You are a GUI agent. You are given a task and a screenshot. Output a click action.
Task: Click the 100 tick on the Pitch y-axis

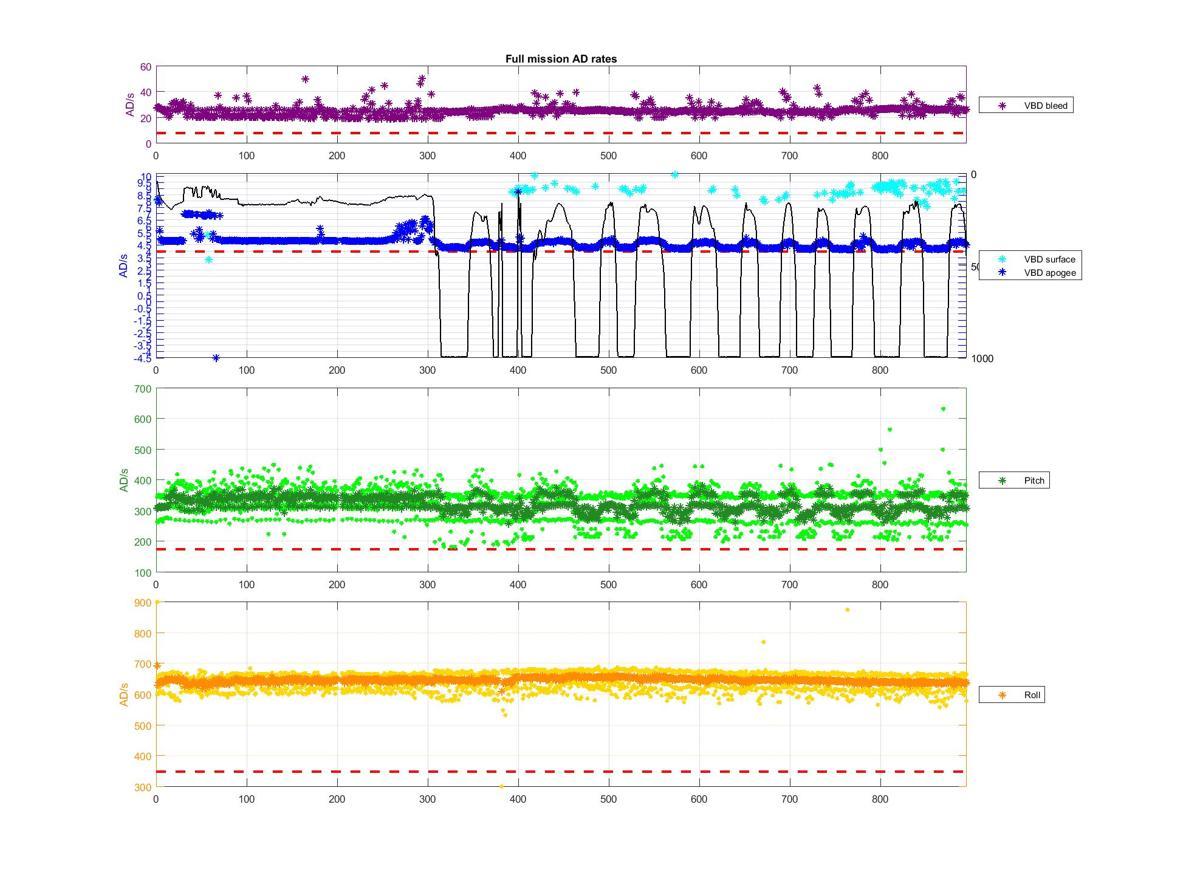tap(143, 572)
